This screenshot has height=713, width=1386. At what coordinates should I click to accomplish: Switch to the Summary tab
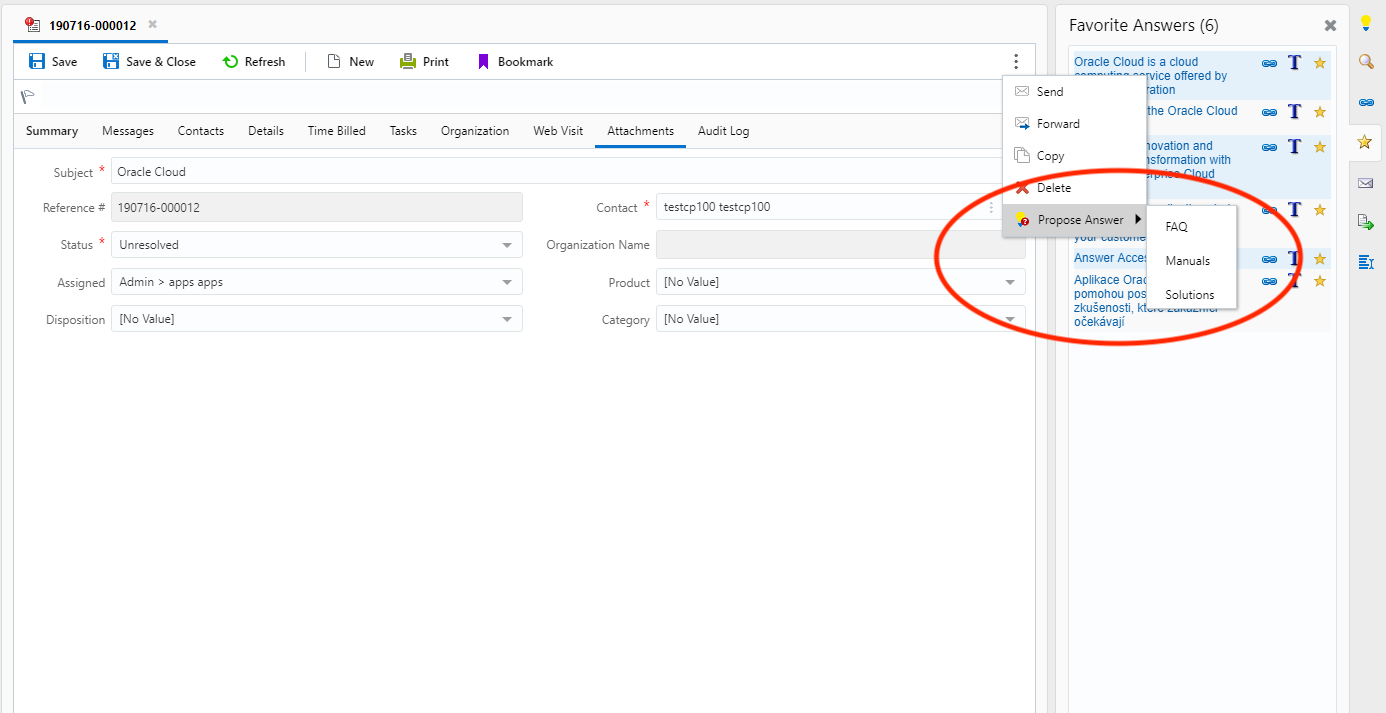[x=52, y=131]
